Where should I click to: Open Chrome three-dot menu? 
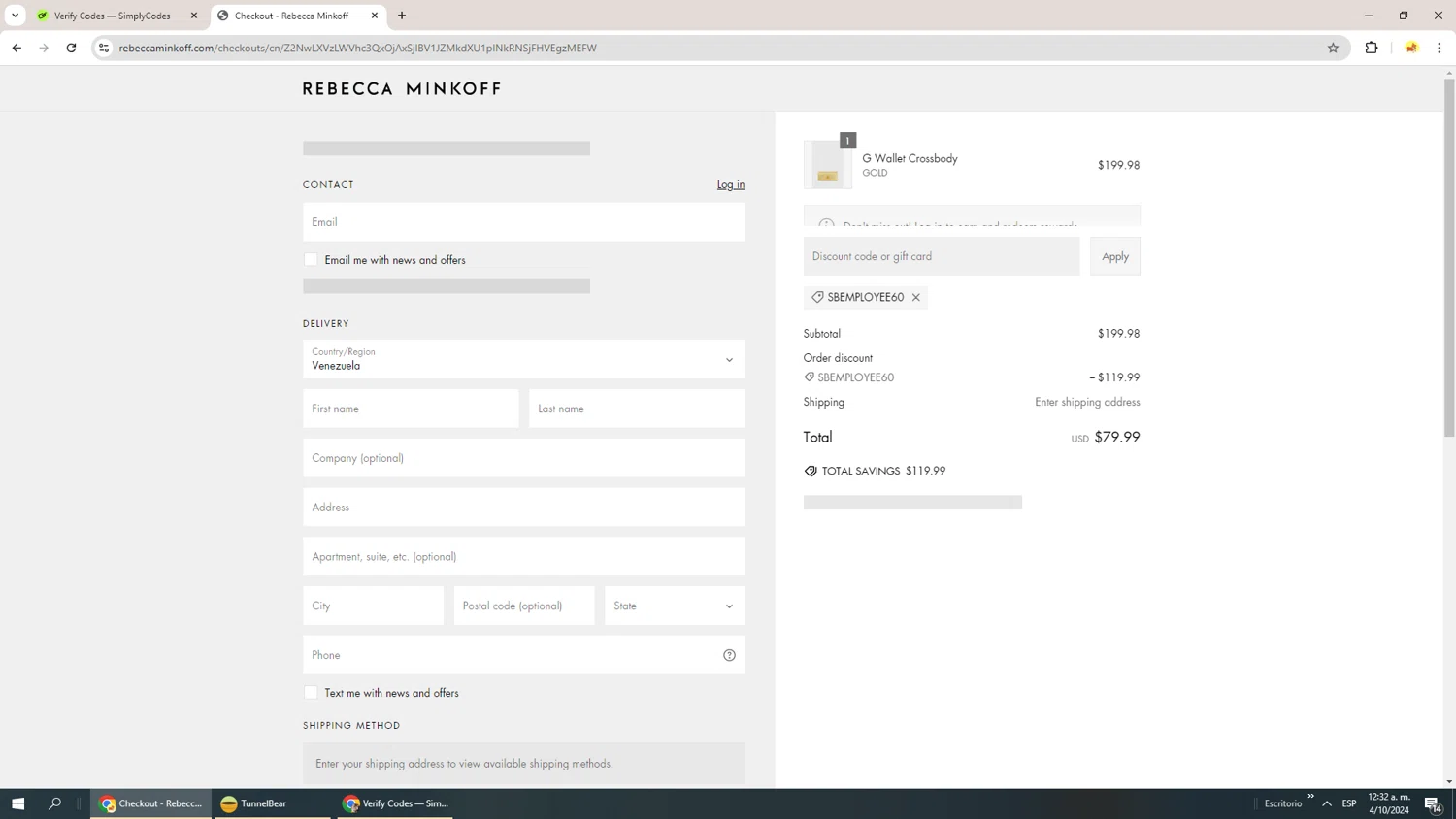tap(1439, 48)
